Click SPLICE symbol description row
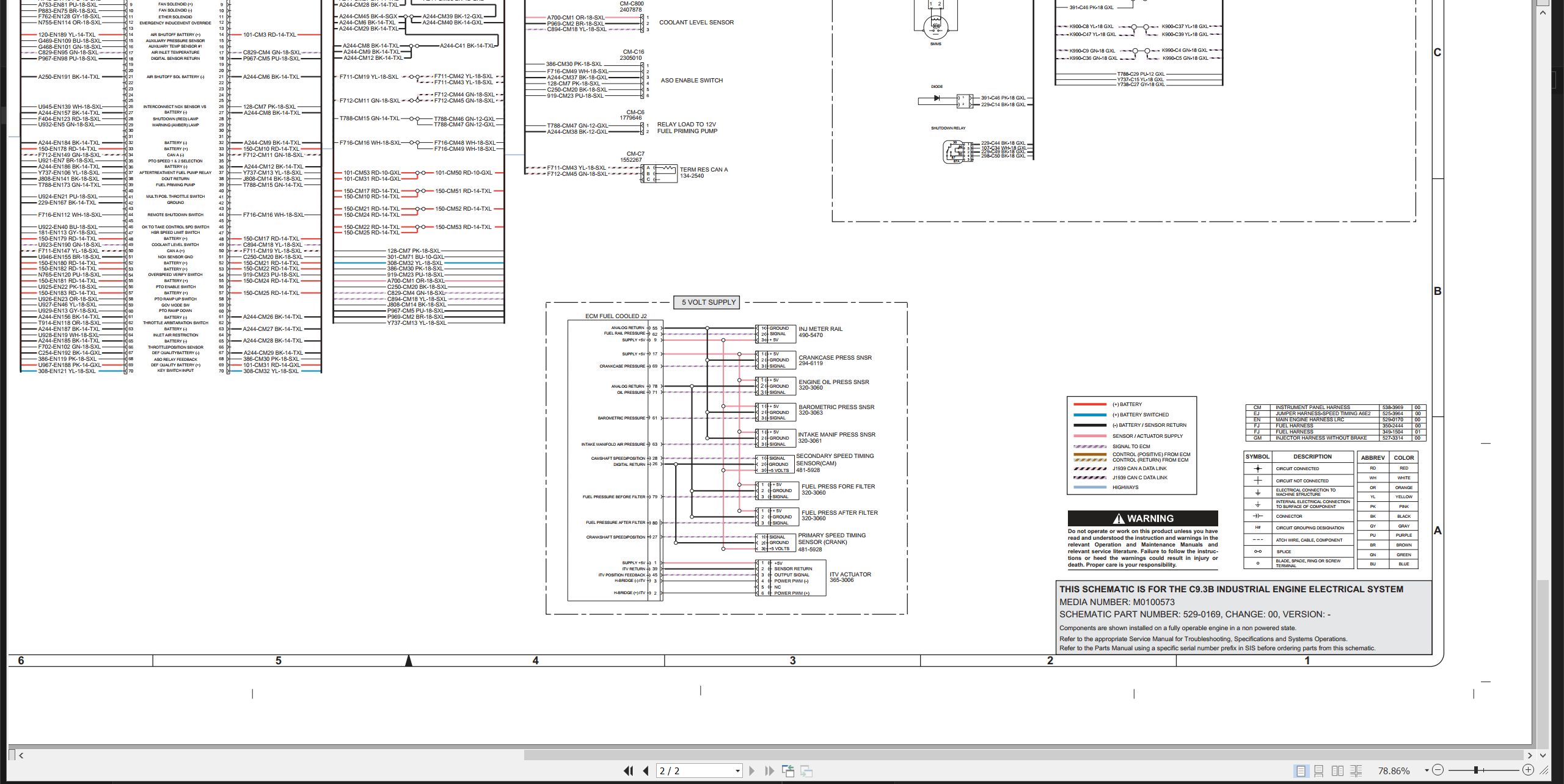This screenshot has width=1564, height=784. [x=1298, y=551]
